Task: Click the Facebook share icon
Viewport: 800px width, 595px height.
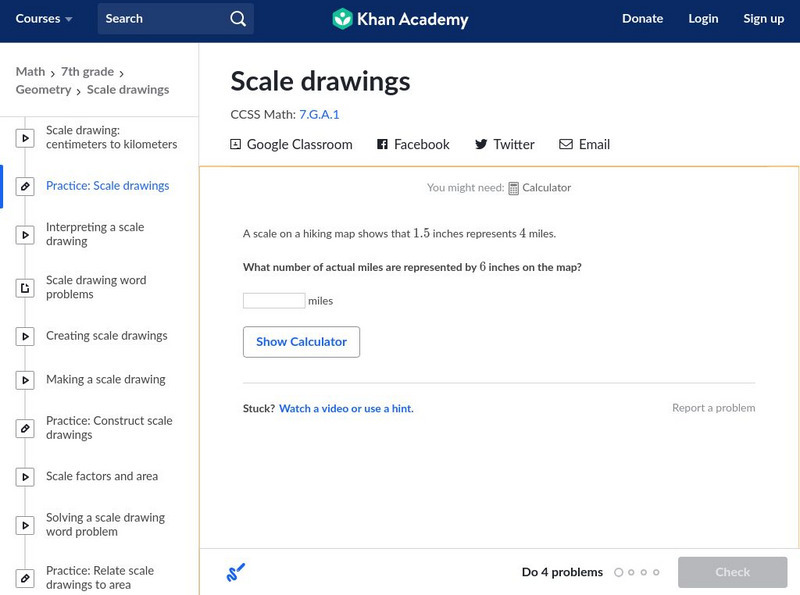Action: click(382, 145)
